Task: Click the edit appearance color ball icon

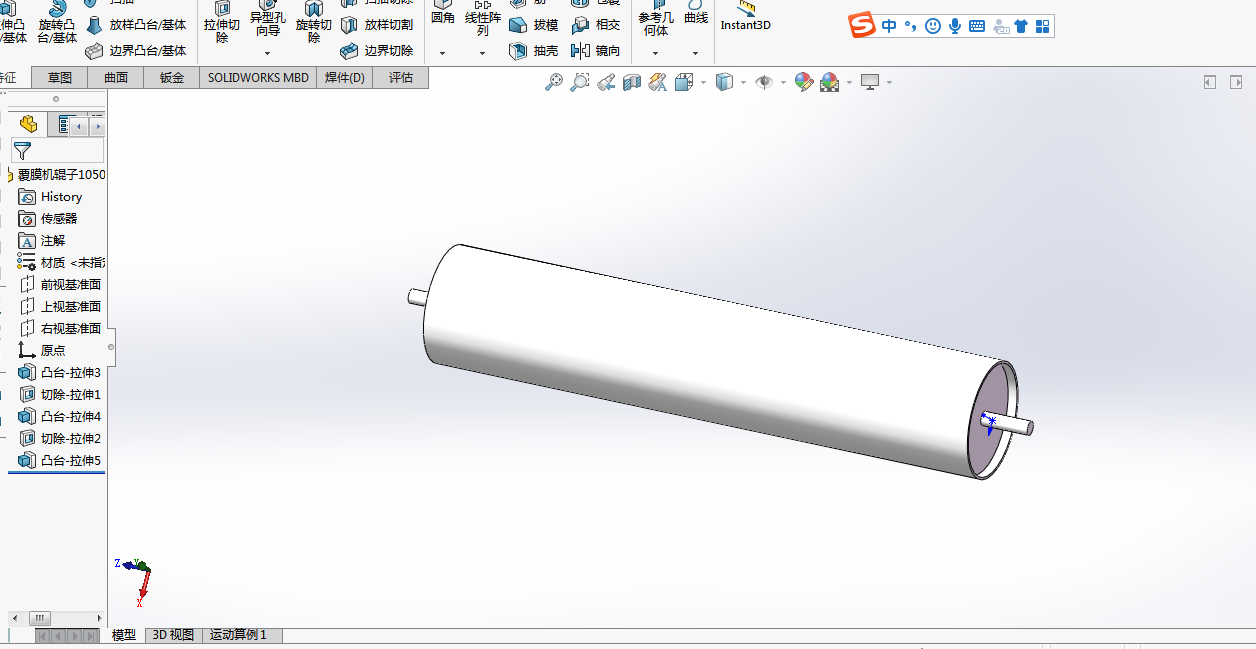Action: pyautogui.click(x=804, y=83)
